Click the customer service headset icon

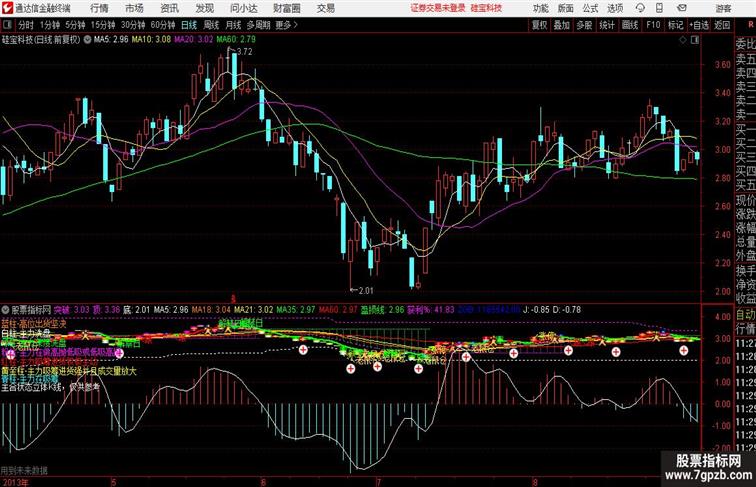(640, 8)
